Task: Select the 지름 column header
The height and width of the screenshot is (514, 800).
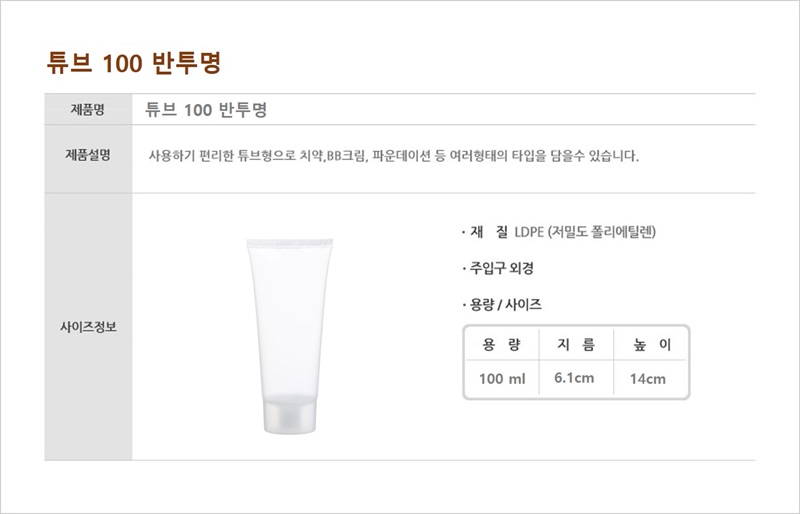Action: tap(575, 345)
